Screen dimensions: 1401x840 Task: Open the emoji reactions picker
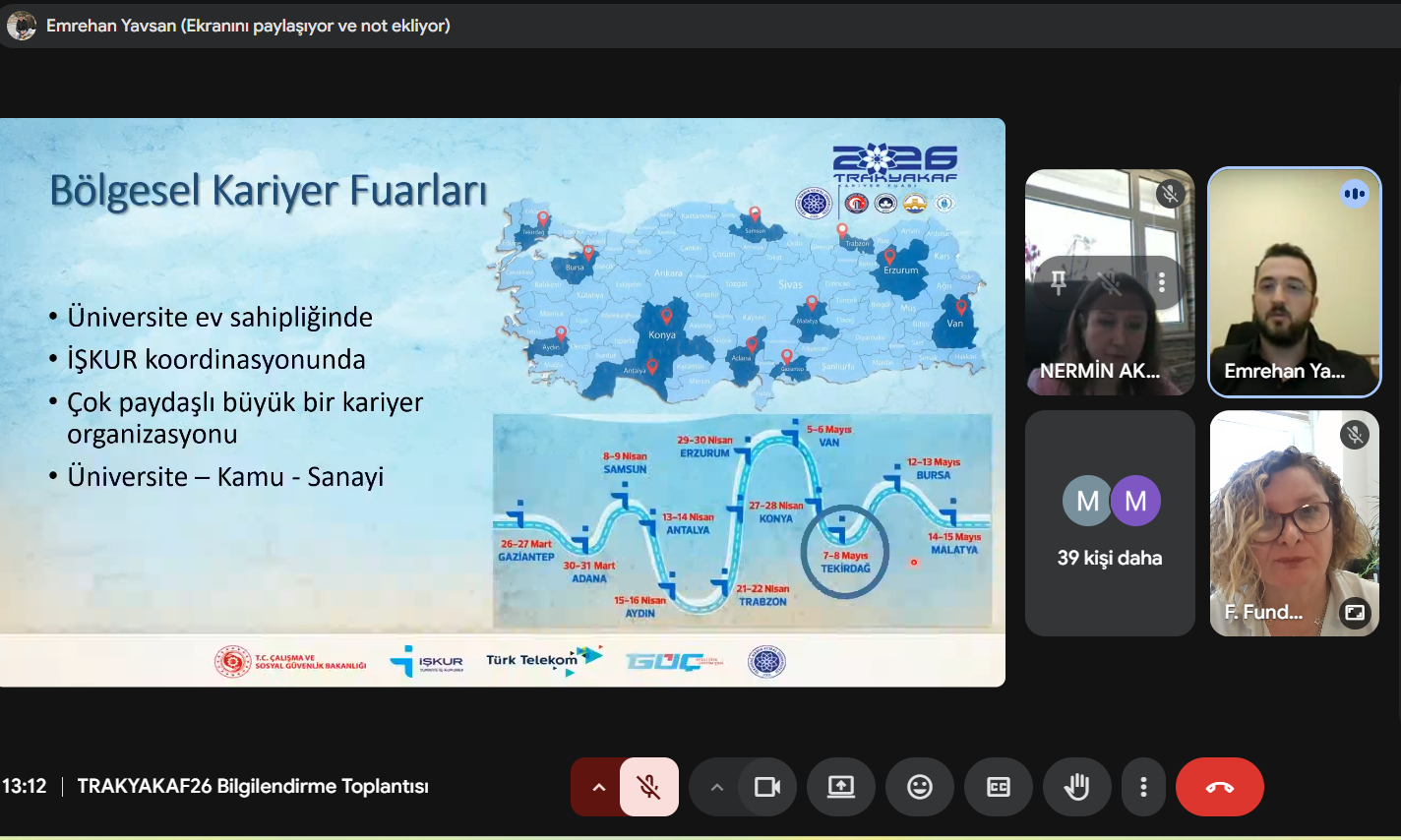point(920,787)
